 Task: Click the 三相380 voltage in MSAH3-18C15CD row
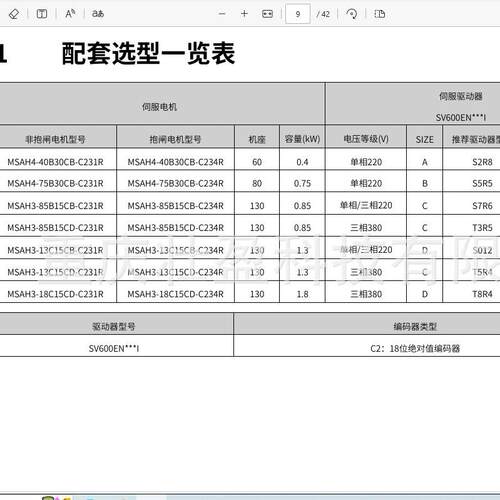coord(366,294)
